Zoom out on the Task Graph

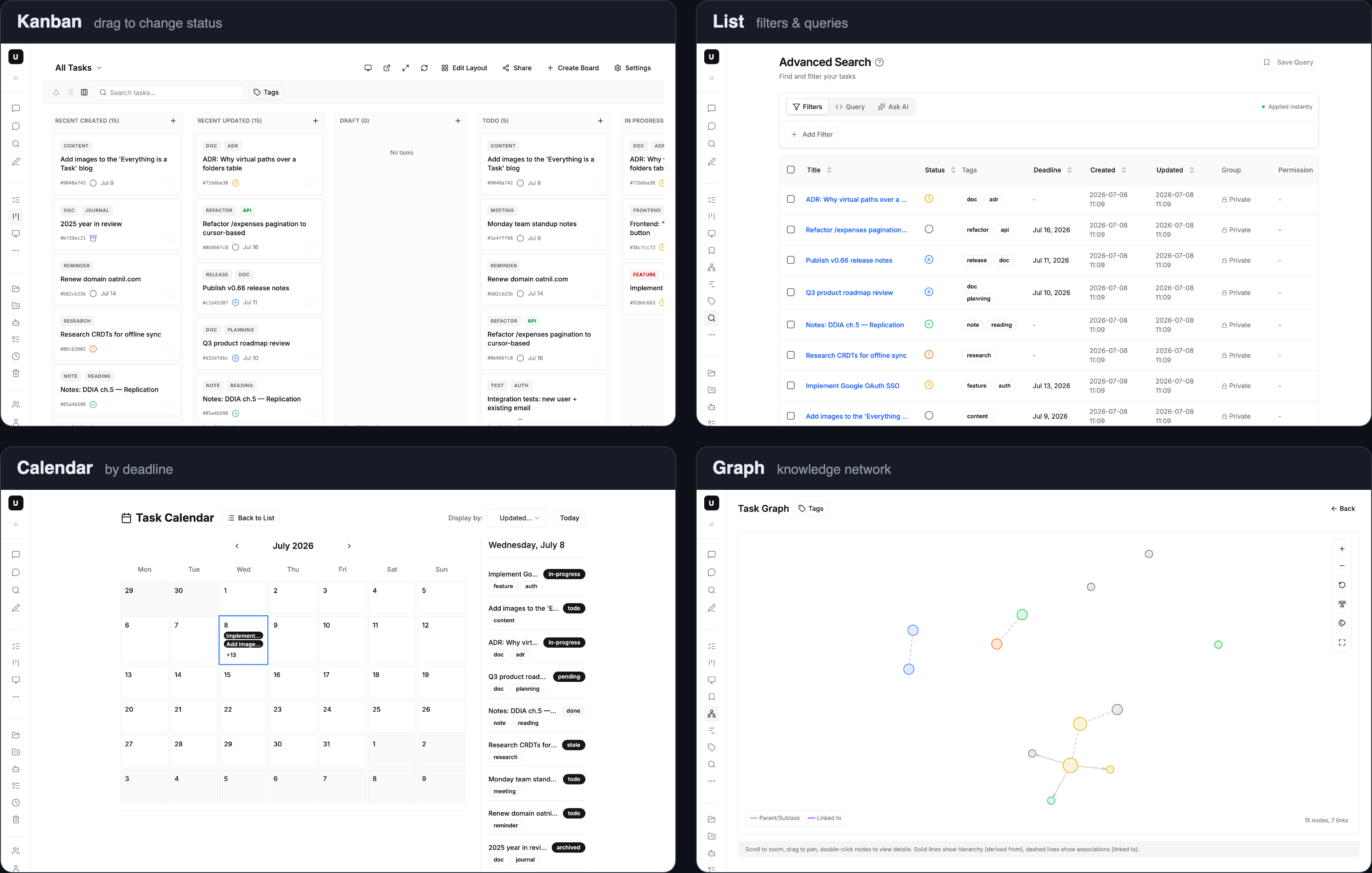1342,566
